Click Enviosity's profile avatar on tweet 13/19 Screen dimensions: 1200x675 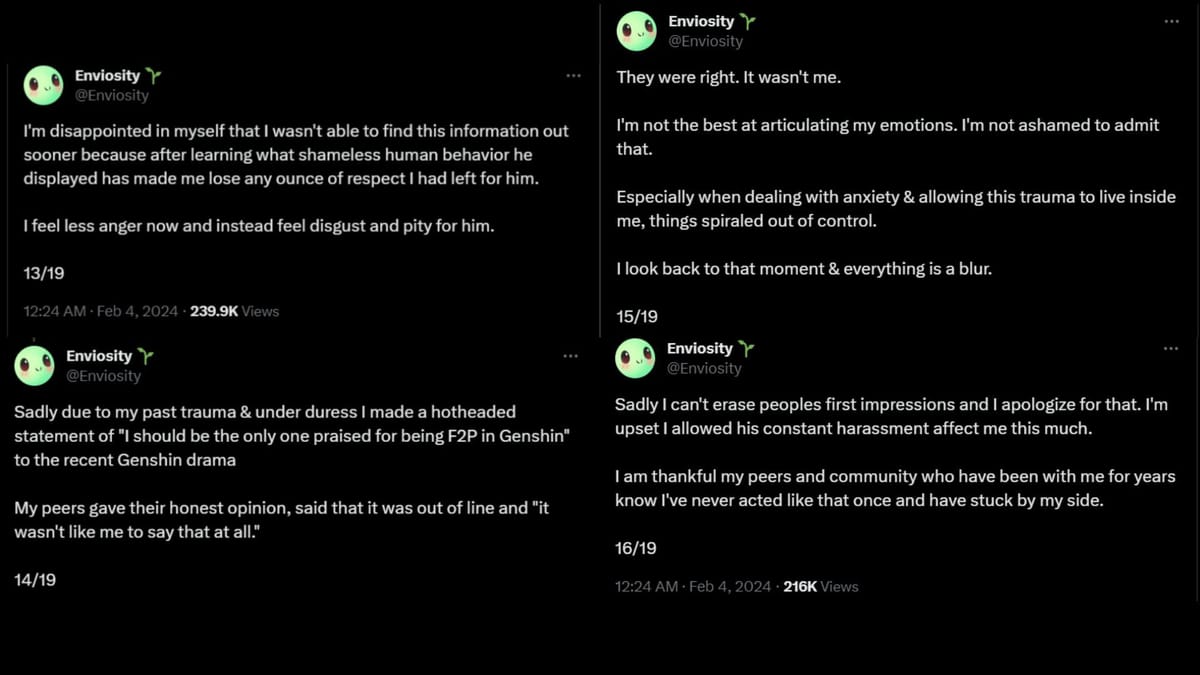tap(43, 86)
